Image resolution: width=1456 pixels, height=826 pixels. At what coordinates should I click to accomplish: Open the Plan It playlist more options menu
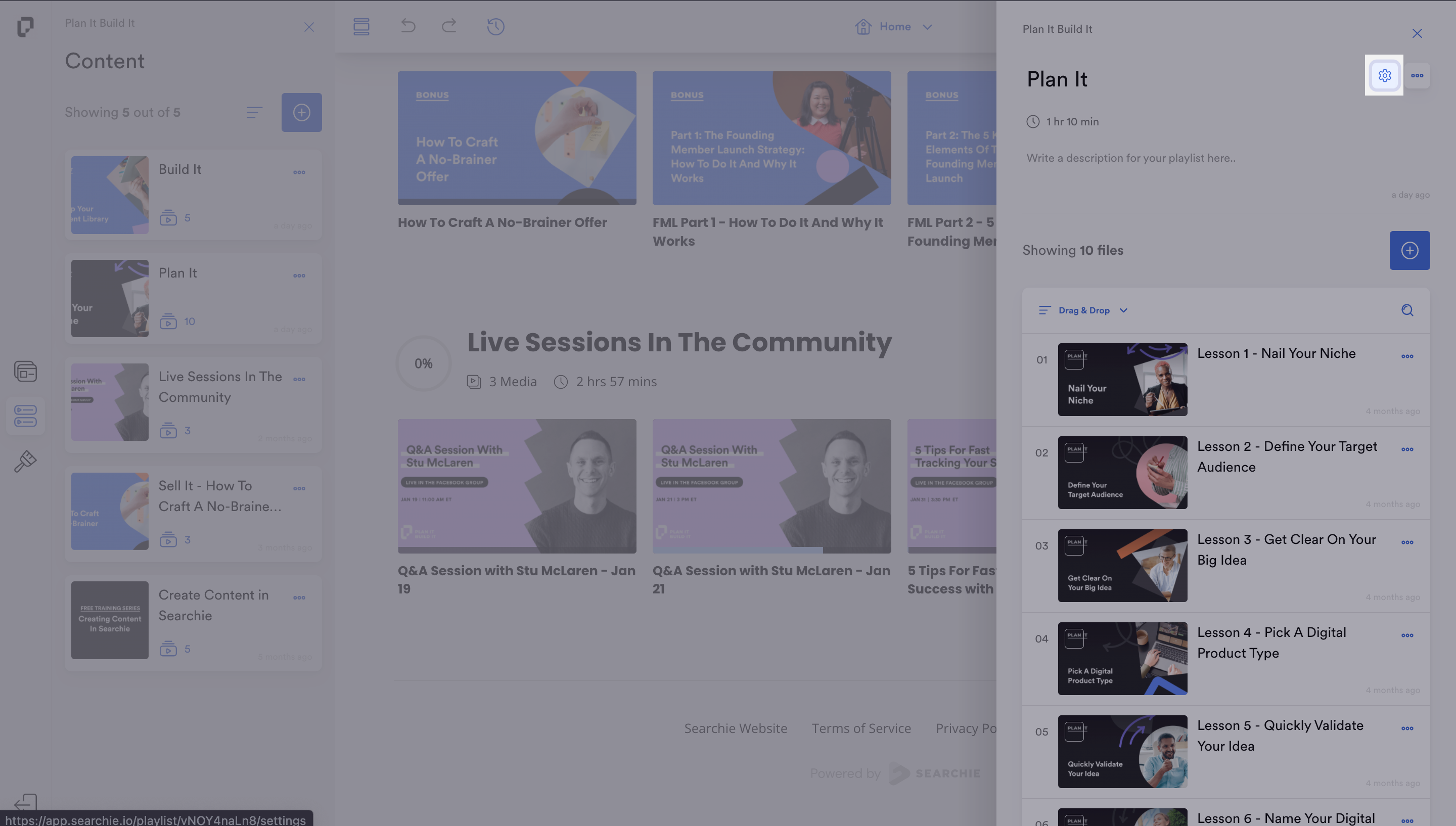pyautogui.click(x=1417, y=75)
